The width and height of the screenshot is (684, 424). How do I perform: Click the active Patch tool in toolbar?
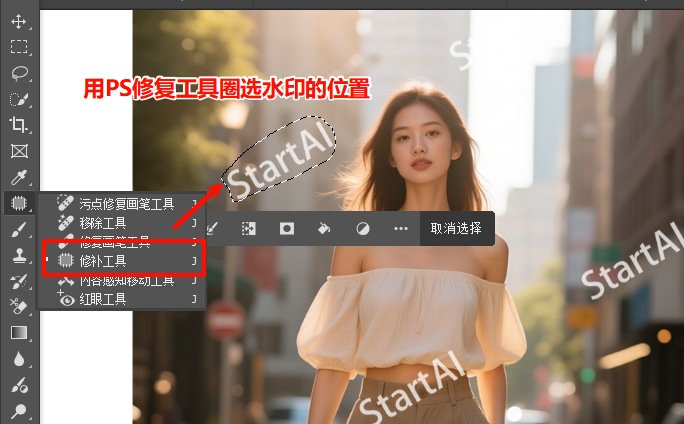[x=19, y=203]
